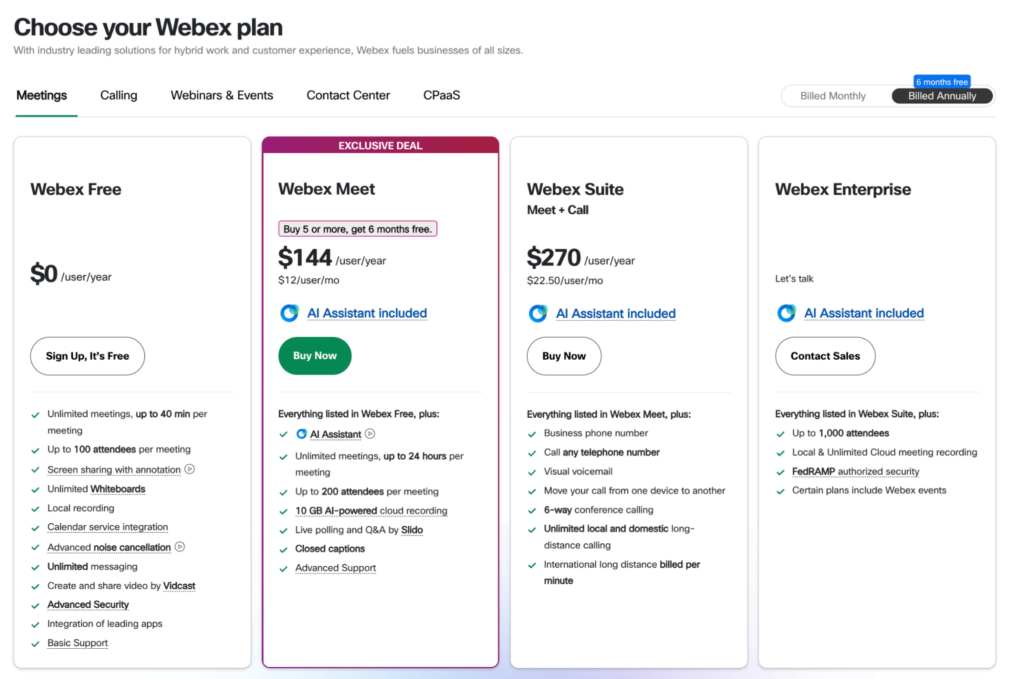The width and height of the screenshot is (1024, 679).
Task: Click Buy Now under Webex Suite
Action: coord(564,356)
